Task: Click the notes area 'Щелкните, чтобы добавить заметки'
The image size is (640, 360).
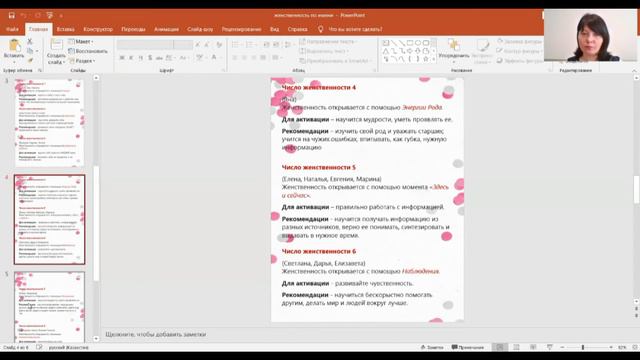Action: click(156, 334)
